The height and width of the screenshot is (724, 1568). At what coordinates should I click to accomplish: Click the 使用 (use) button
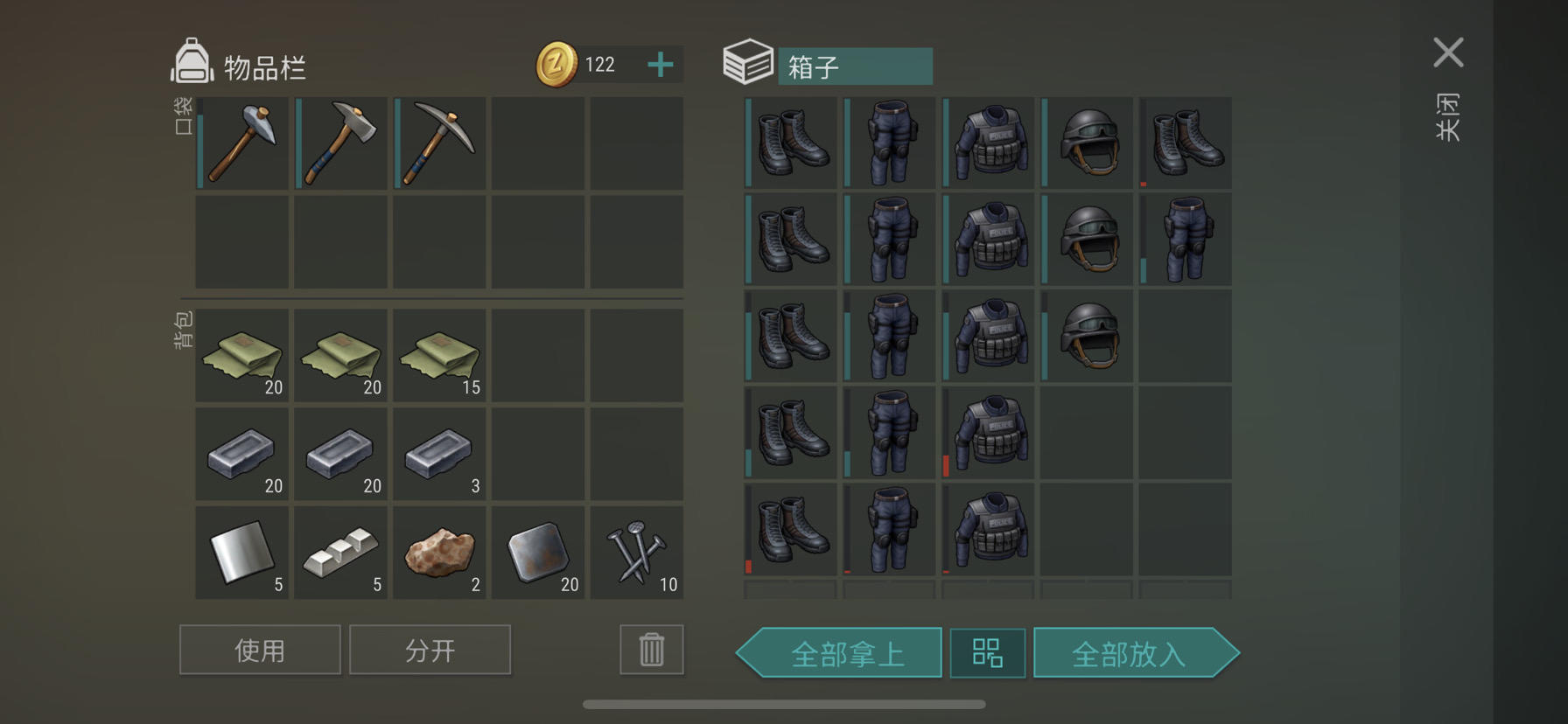[x=260, y=650]
